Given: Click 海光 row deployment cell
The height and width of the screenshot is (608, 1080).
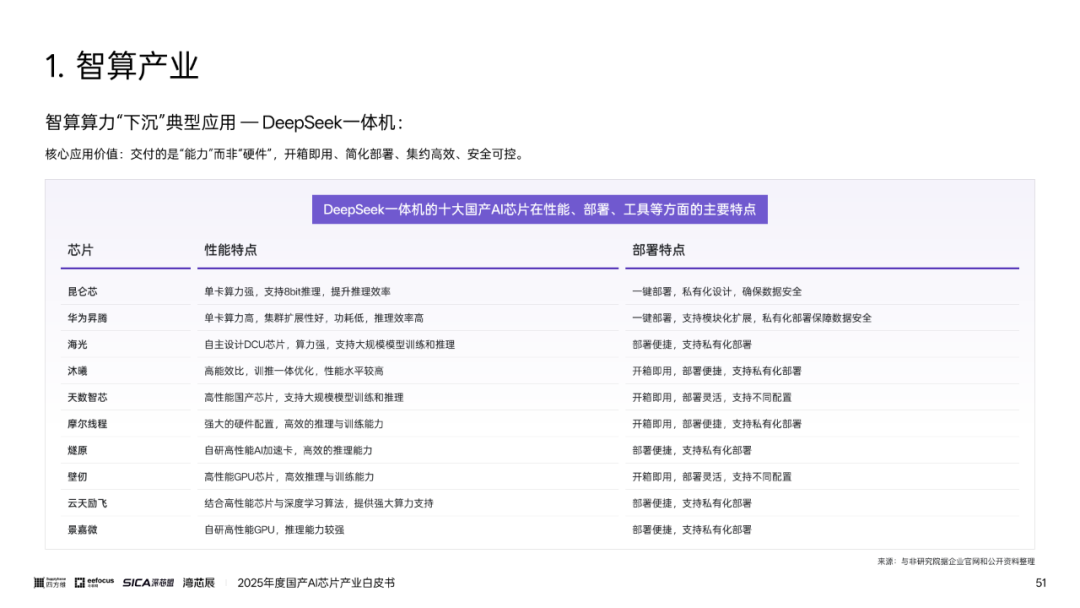Looking at the screenshot, I should tap(692, 344).
